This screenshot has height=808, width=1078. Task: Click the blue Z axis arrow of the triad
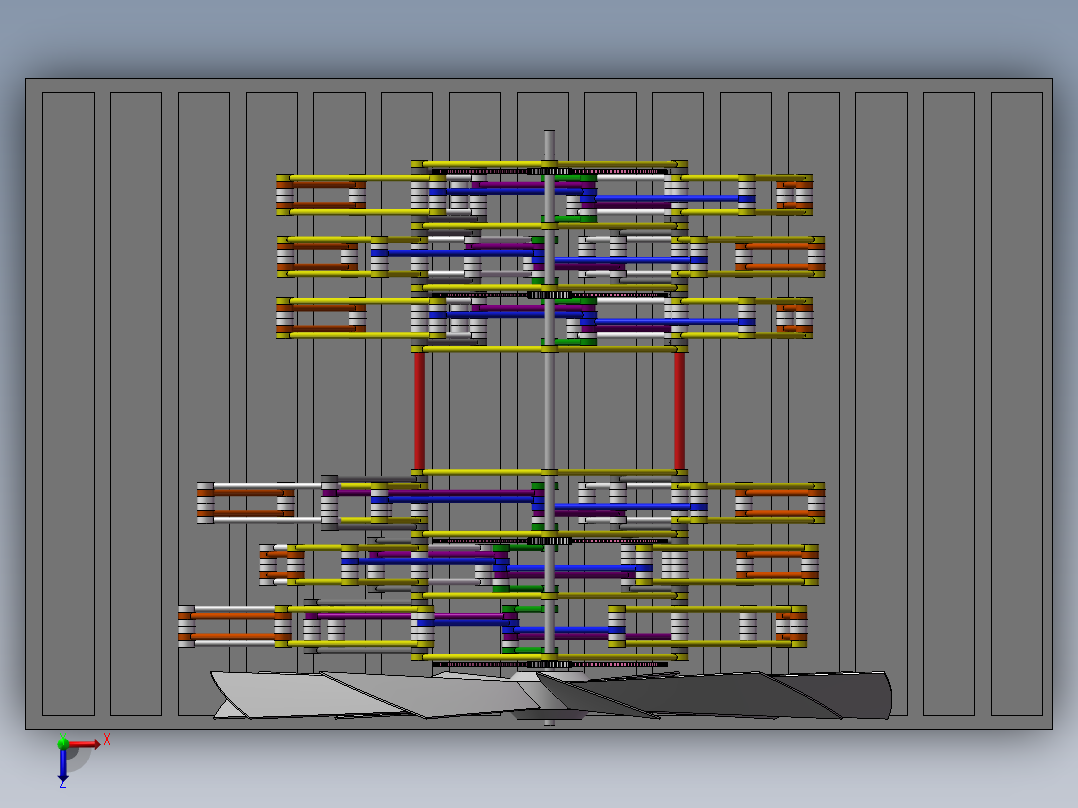click(x=63, y=764)
